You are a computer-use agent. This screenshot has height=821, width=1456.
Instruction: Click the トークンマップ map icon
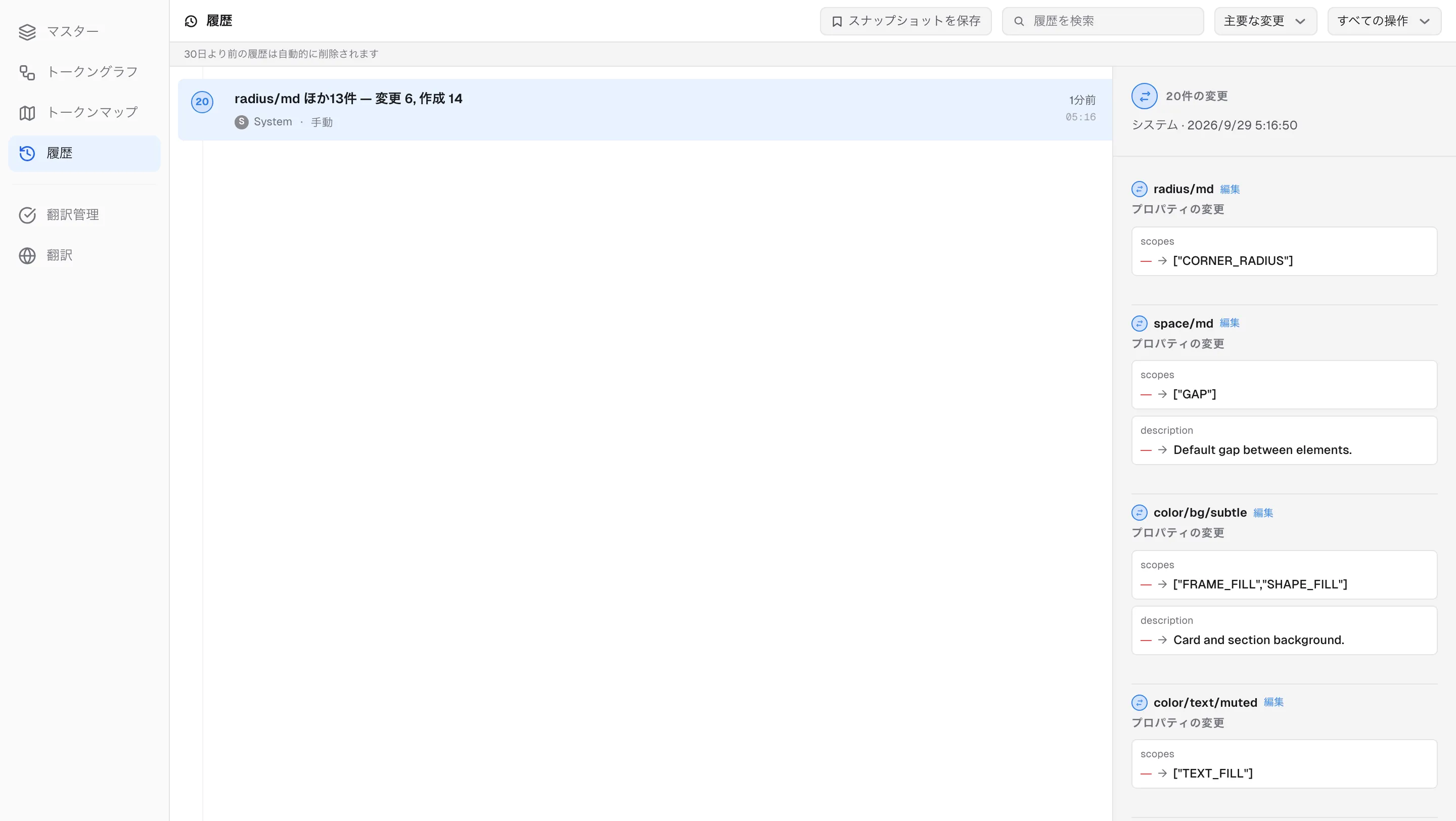click(x=27, y=113)
